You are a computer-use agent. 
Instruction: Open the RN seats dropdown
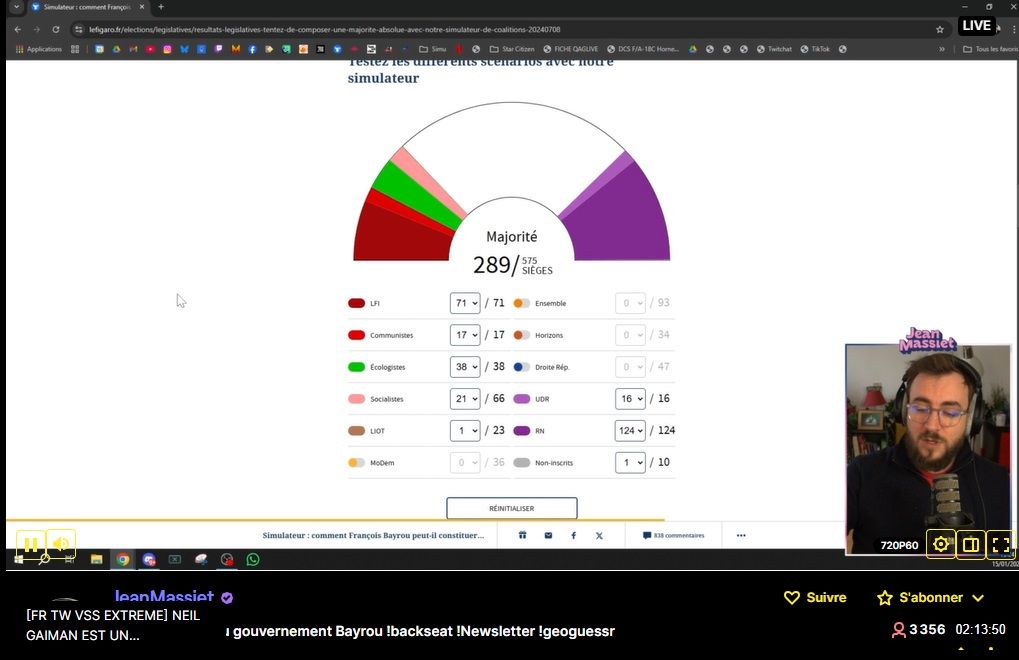630,431
